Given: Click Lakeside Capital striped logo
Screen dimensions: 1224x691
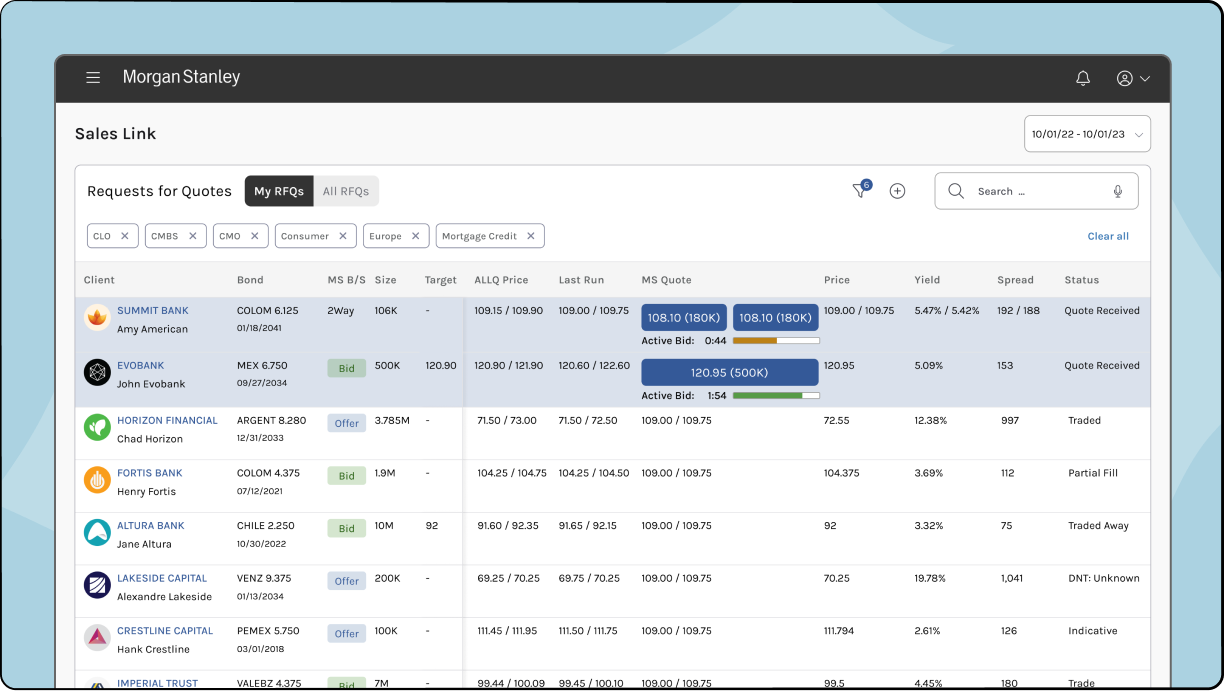Looking at the screenshot, I should 97,585.
